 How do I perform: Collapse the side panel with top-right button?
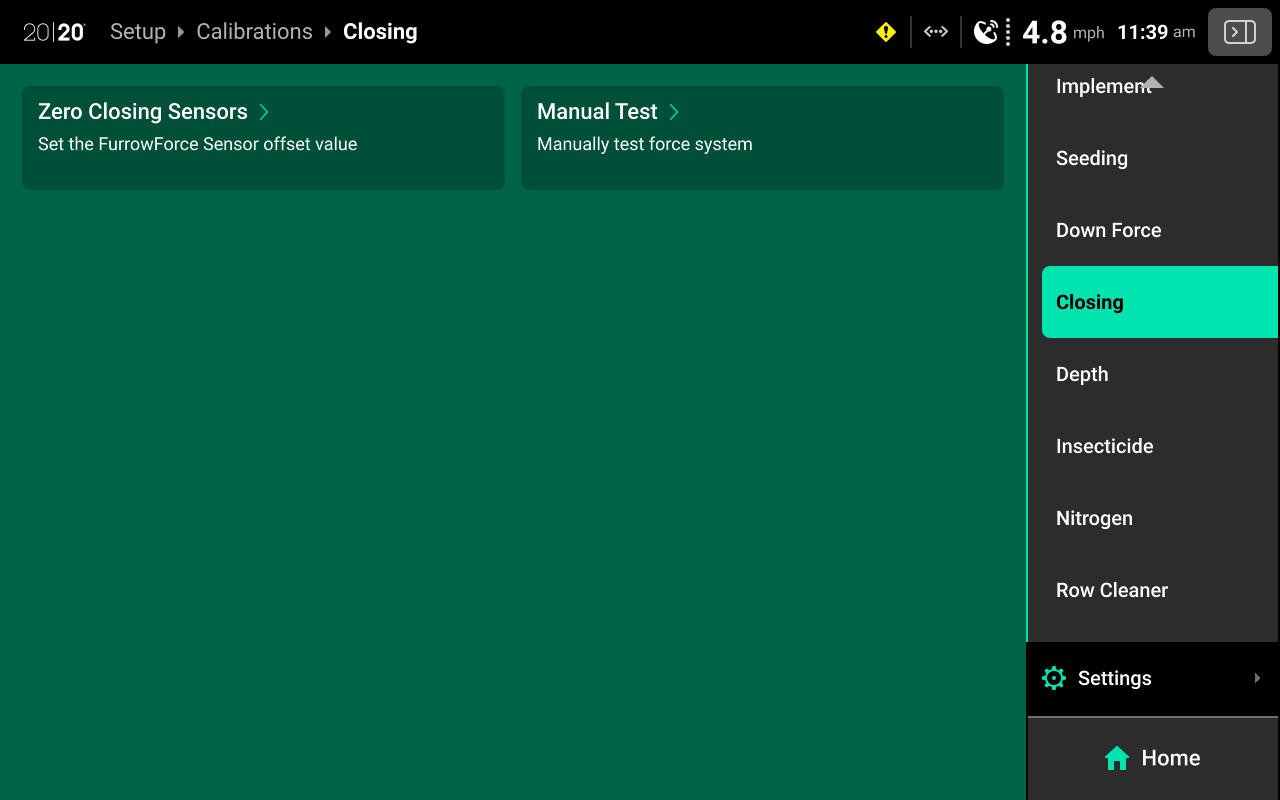[x=1240, y=32]
